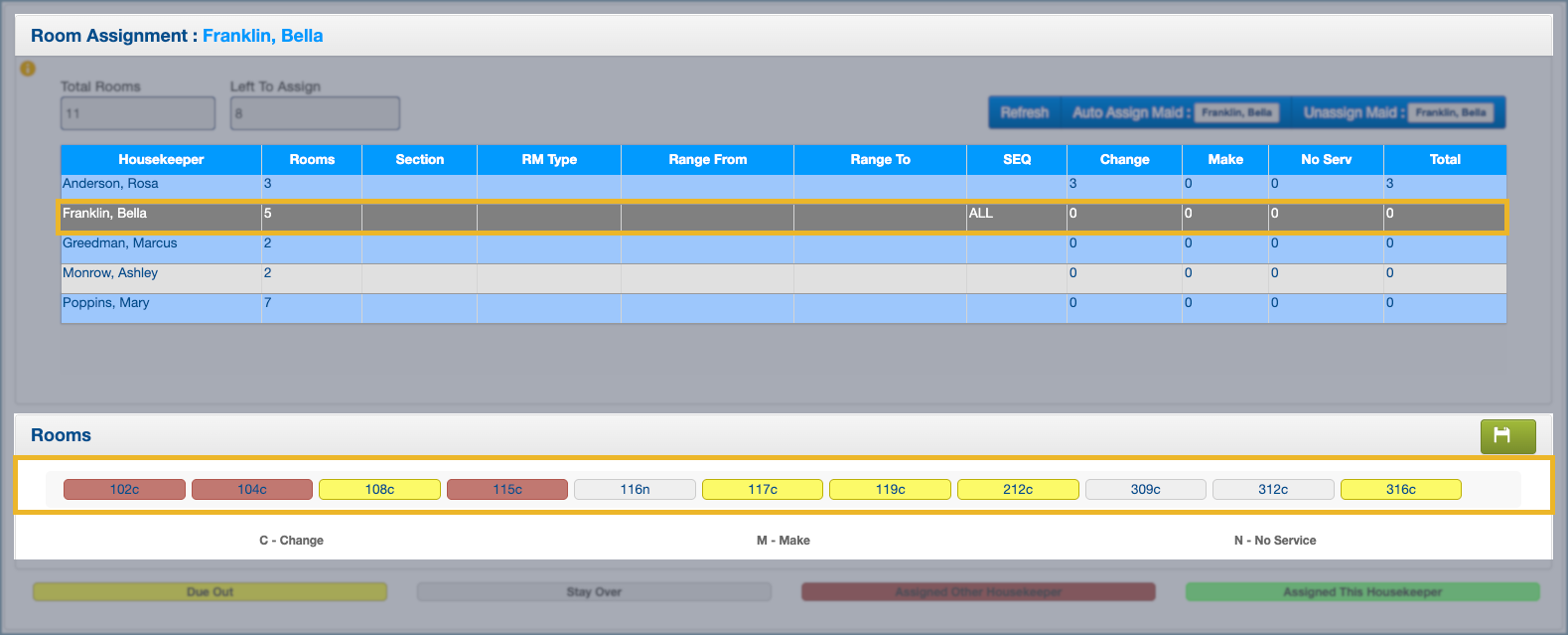Screen dimensions: 1568x635
Task: Click the yellow Due Out legend swatch
Action: (x=210, y=592)
